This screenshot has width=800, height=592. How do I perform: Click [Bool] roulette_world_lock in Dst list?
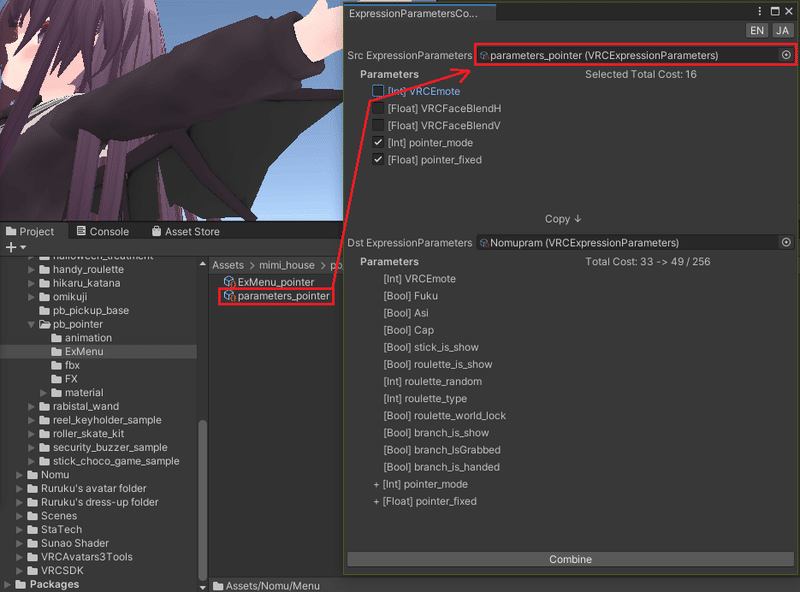[444, 416]
